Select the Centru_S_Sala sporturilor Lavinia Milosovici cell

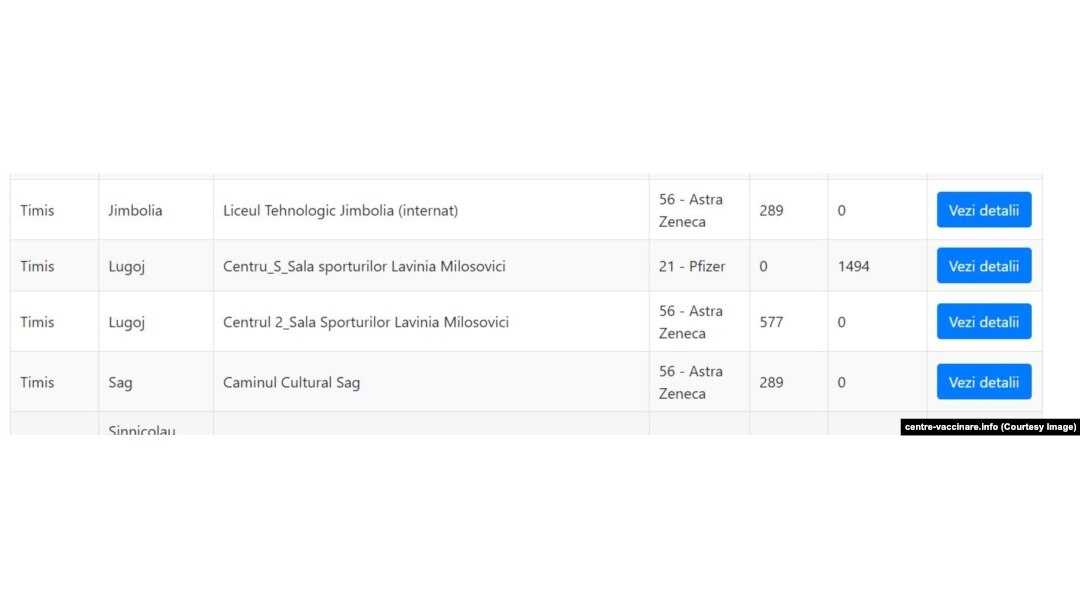click(x=431, y=266)
